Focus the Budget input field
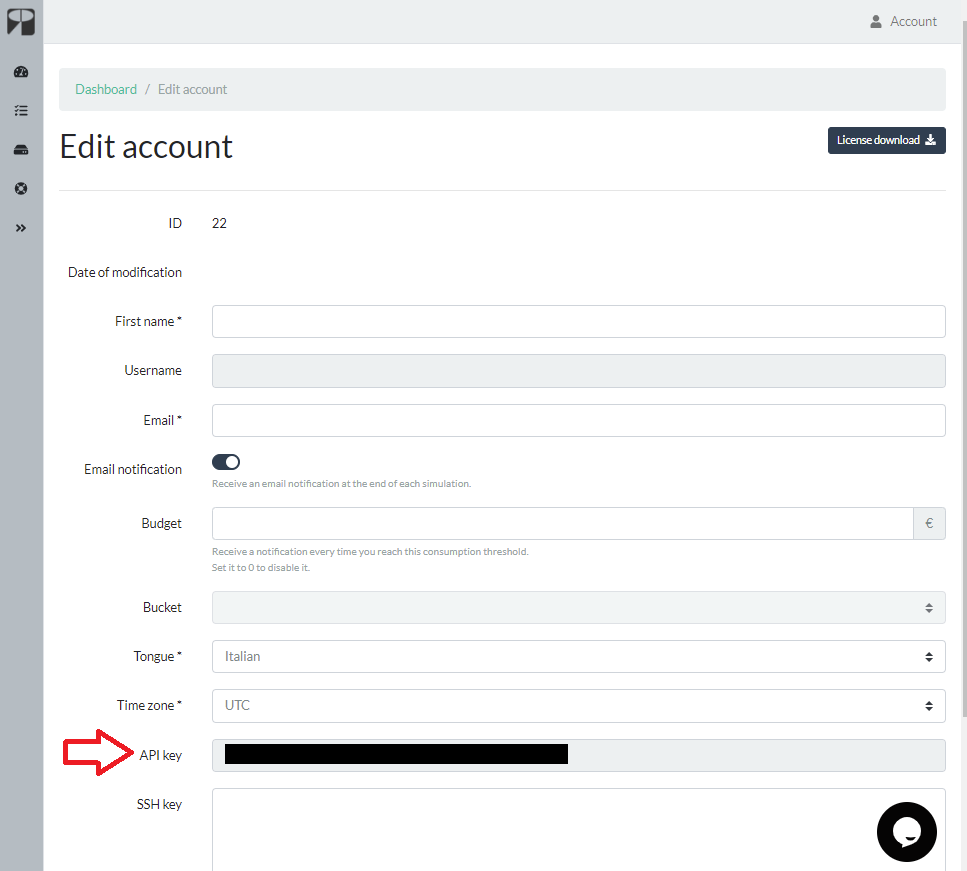The width and height of the screenshot is (967, 871). (x=562, y=524)
